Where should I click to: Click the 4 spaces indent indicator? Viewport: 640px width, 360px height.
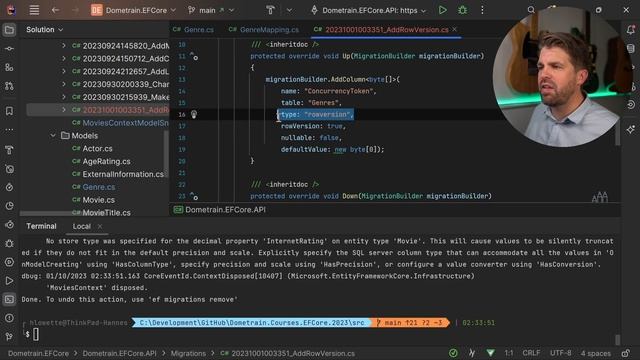click(596, 353)
